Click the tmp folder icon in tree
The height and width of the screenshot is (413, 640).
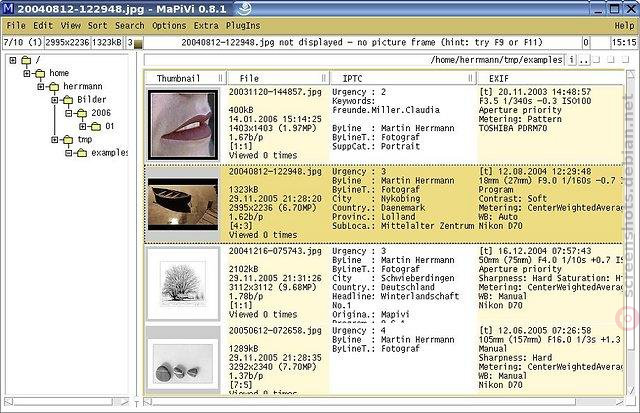(x=68, y=140)
